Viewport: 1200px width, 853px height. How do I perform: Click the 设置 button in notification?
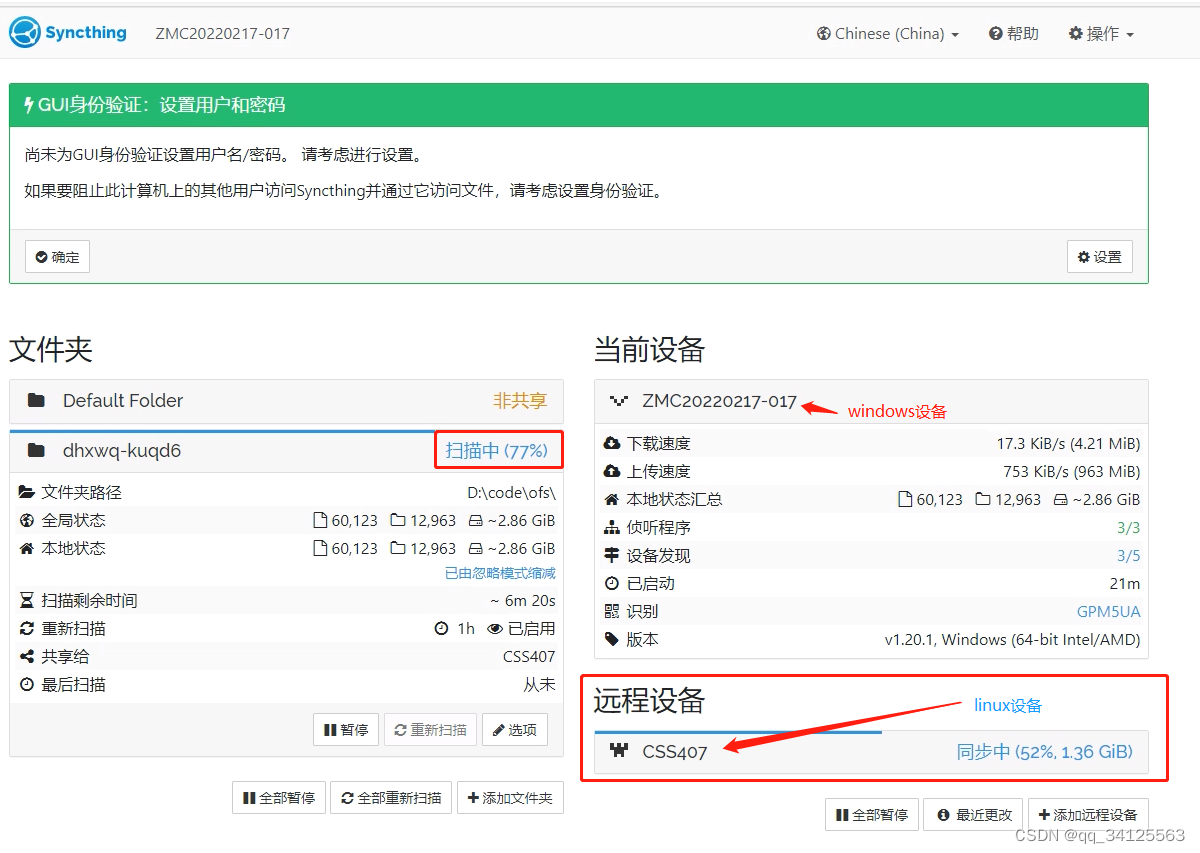[x=1100, y=257]
